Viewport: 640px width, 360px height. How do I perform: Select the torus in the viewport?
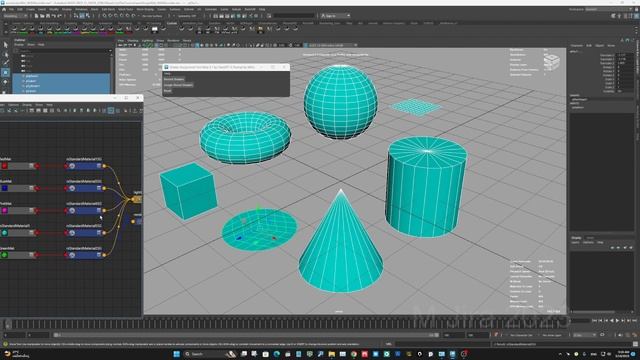click(245, 138)
